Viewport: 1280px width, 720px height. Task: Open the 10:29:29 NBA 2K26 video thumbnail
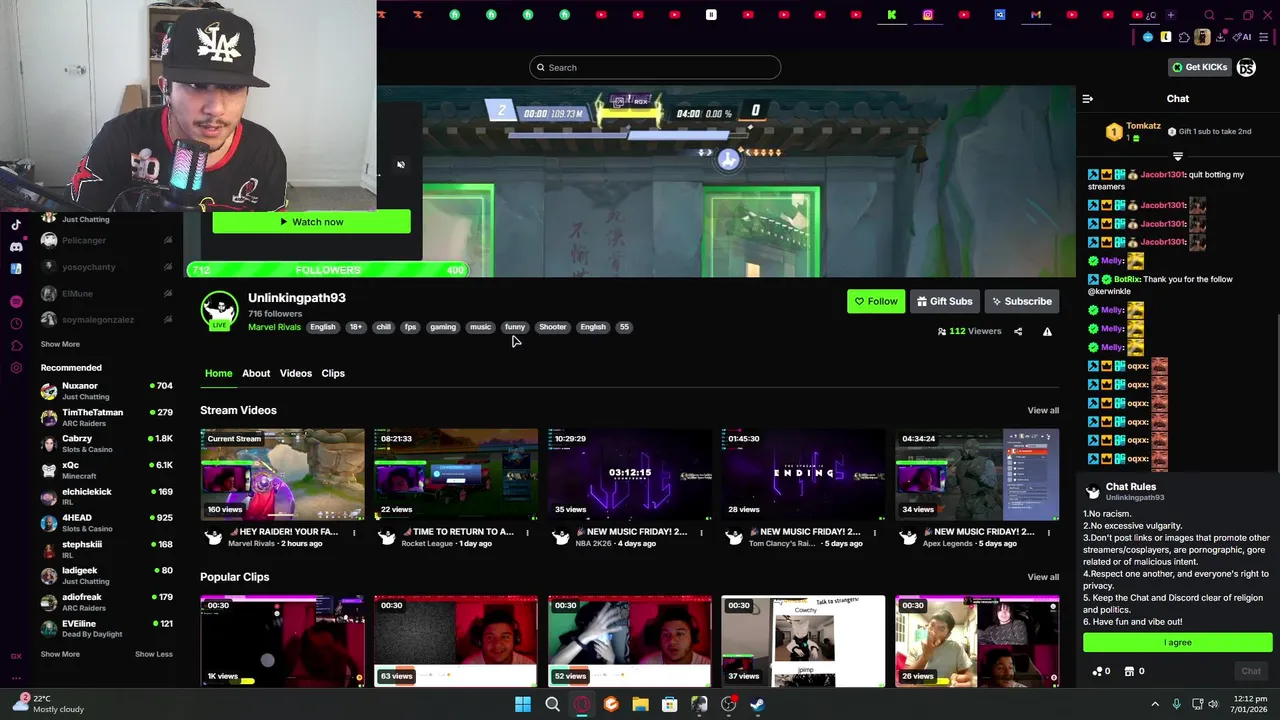click(x=629, y=475)
